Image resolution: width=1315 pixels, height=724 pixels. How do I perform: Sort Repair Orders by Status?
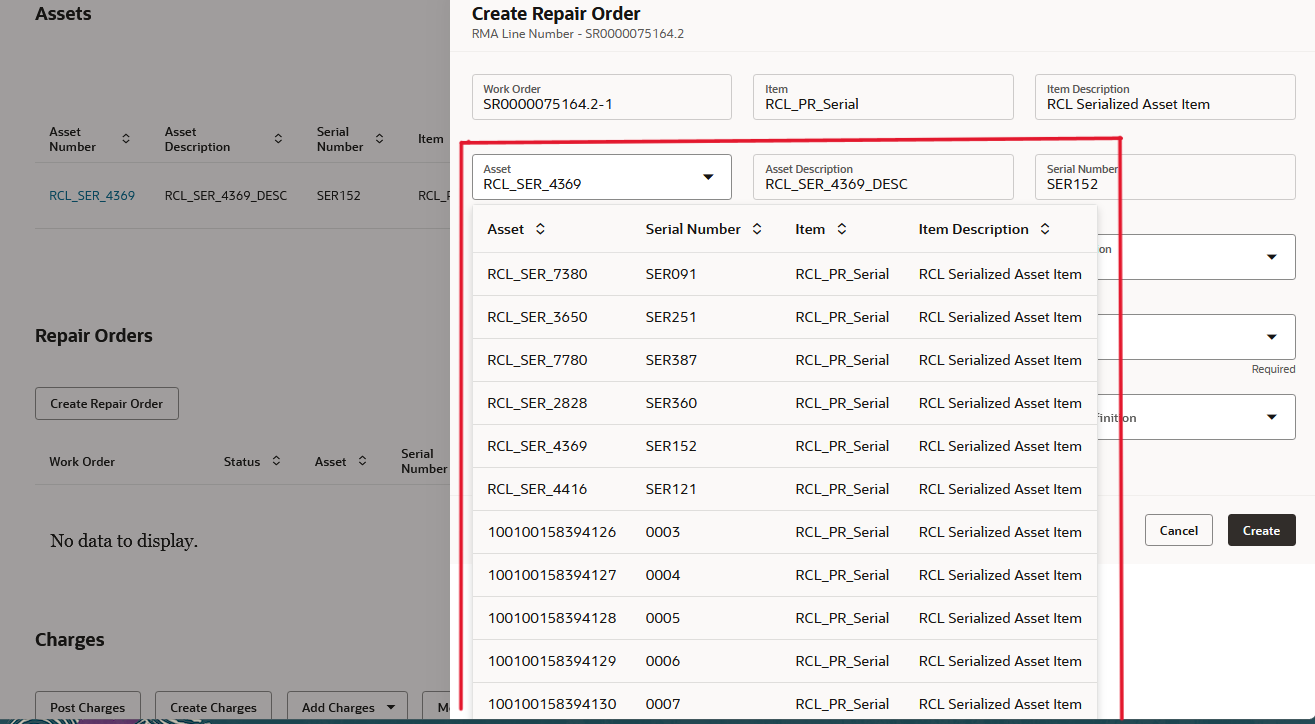click(276, 461)
